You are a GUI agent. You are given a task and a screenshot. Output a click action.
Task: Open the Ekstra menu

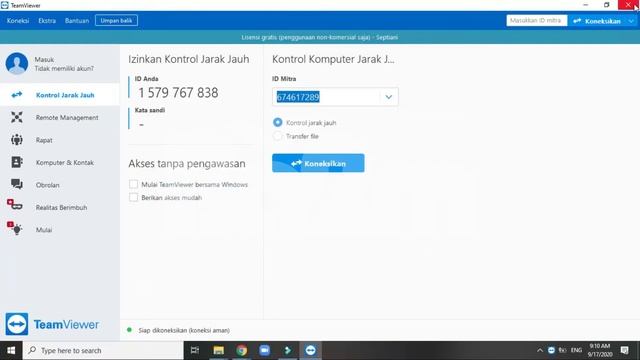click(47, 20)
